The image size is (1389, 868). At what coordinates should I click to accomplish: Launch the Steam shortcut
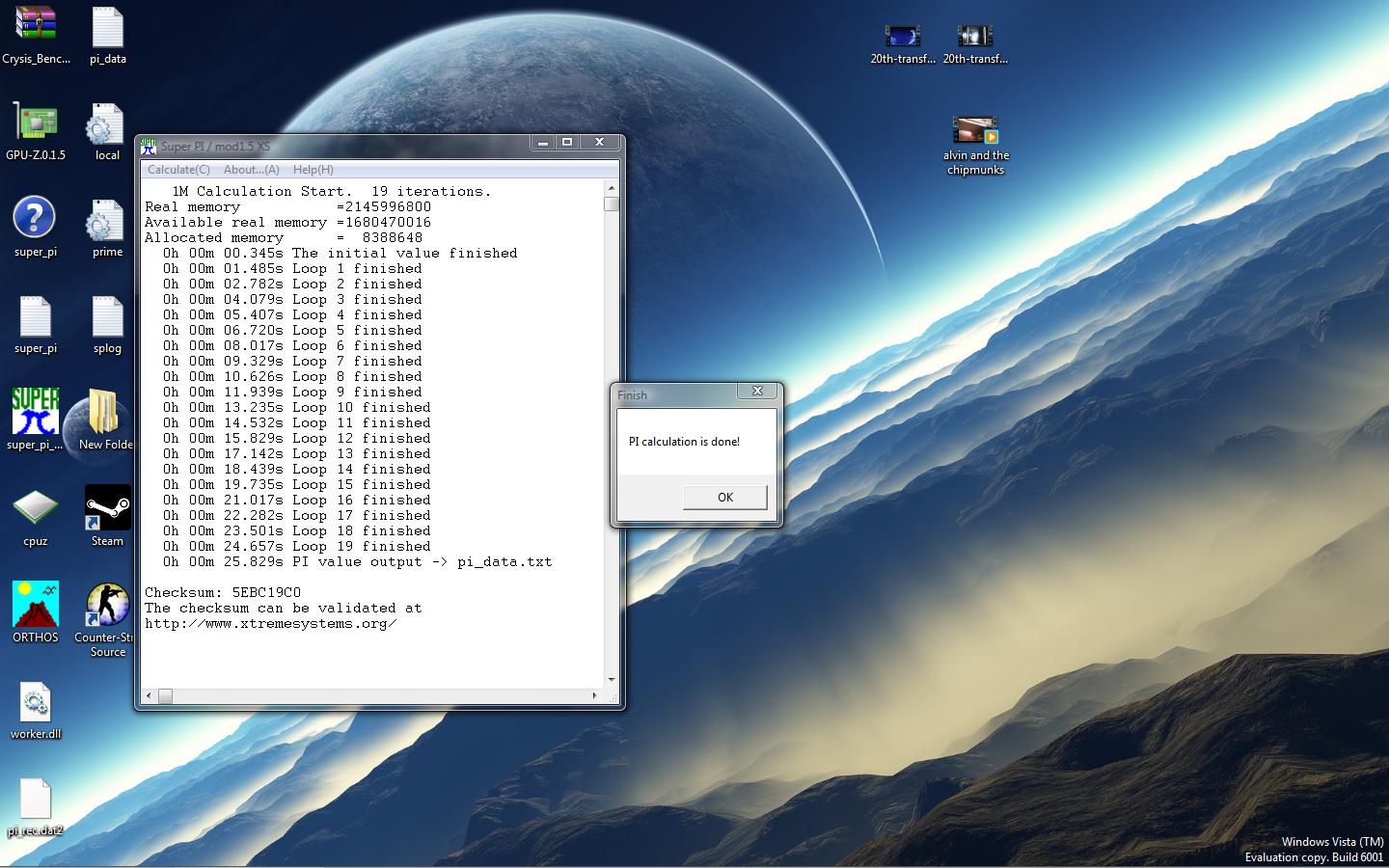[107, 517]
